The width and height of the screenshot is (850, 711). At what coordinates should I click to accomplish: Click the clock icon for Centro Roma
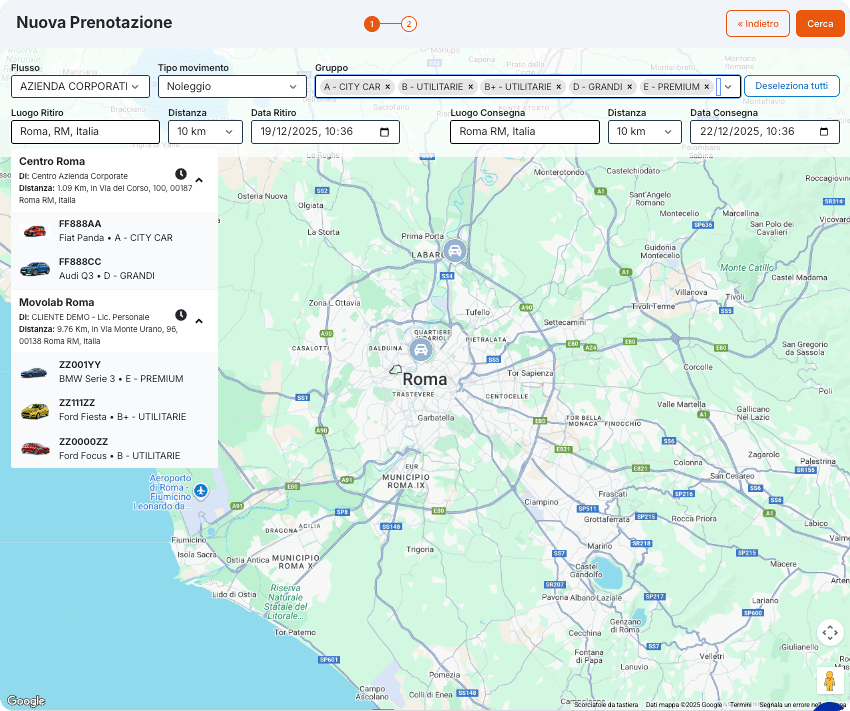coord(181,174)
